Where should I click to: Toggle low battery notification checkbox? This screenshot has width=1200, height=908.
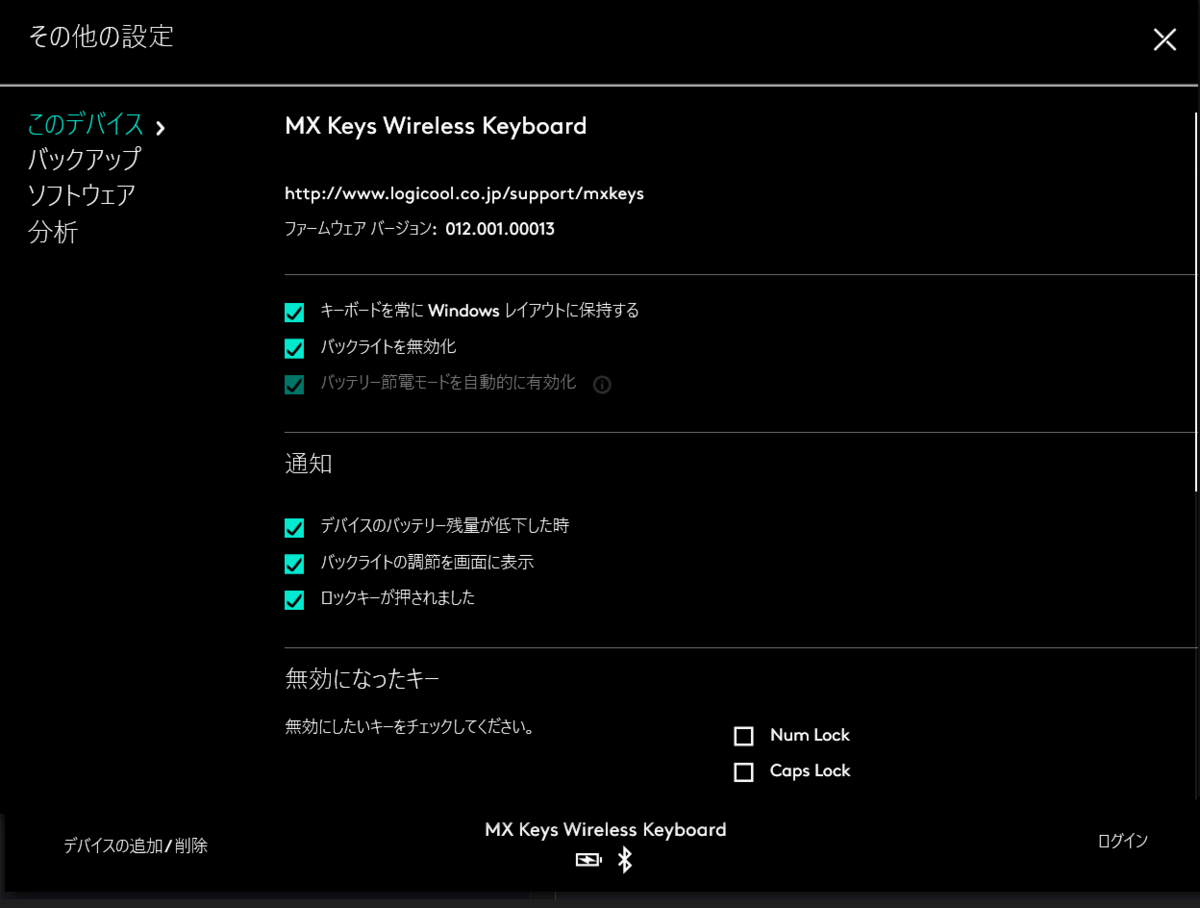[x=294, y=528]
